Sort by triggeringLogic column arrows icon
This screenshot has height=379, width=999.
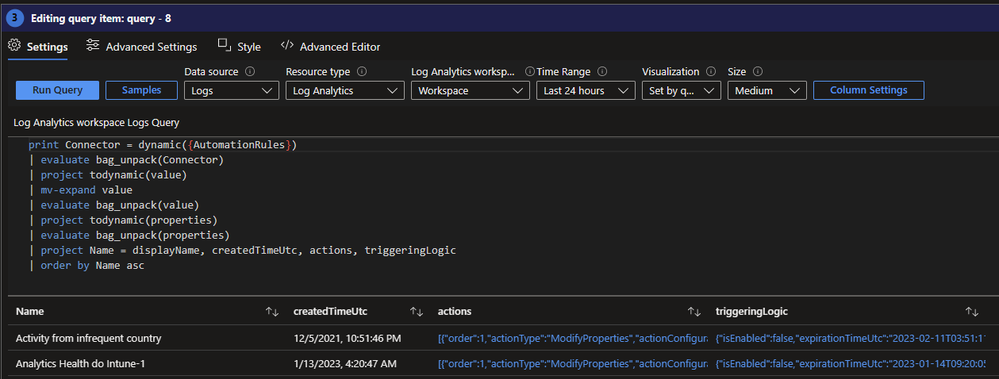pyautogui.click(x=972, y=311)
